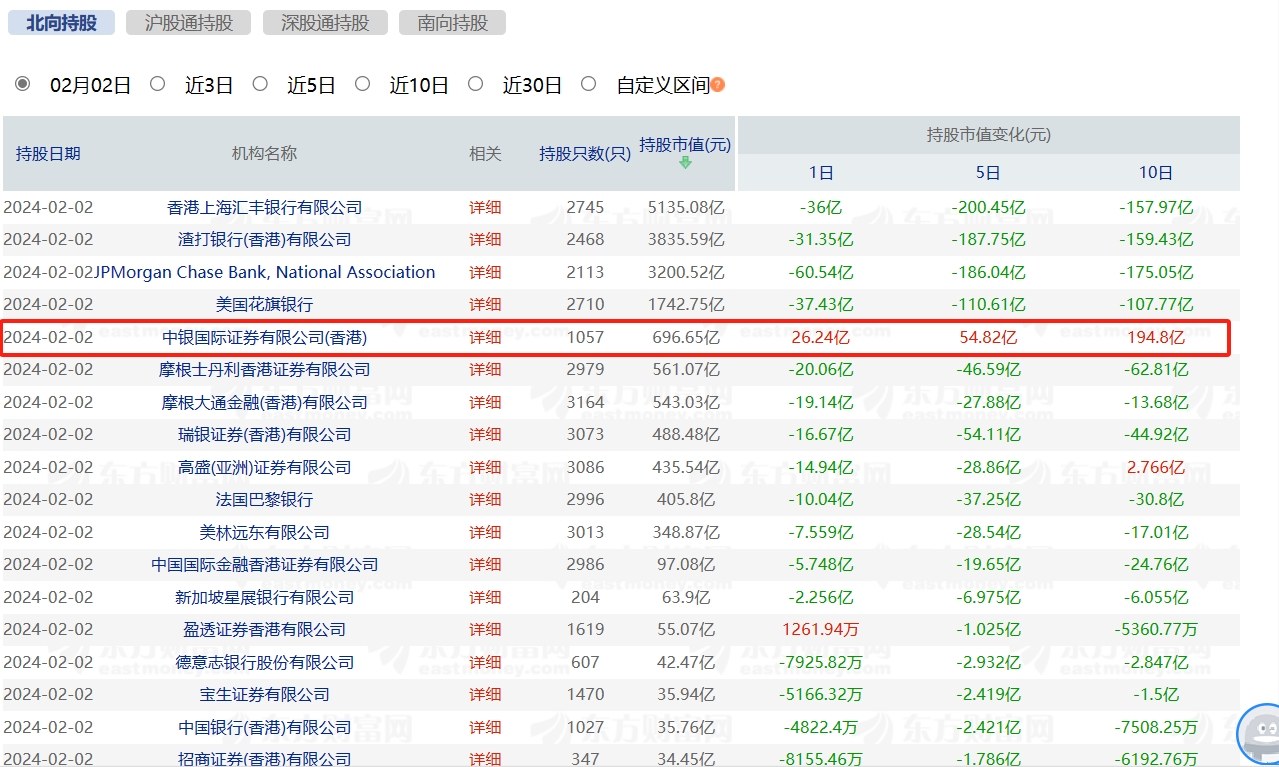Screen dimensions: 1279x767
Task: Click the green sort arrow under 持股市值(元)
Action: pyautogui.click(x=686, y=163)
